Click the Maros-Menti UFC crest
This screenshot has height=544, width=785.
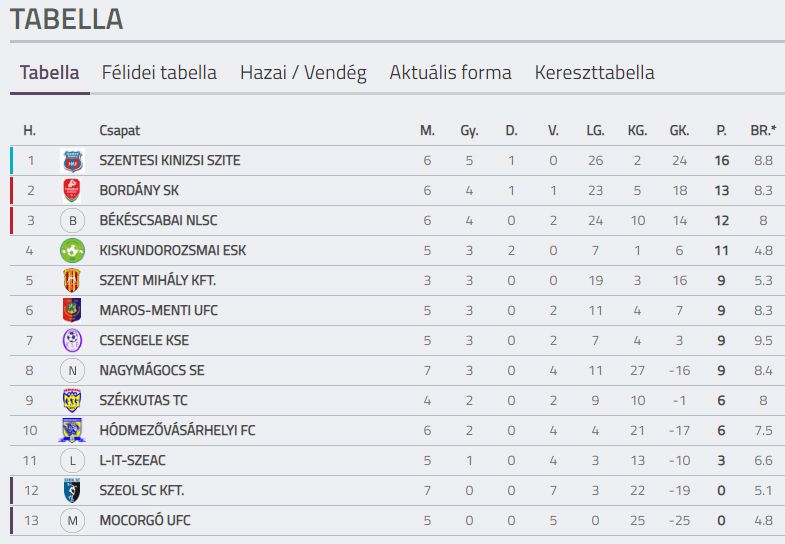tap(73, 310)
